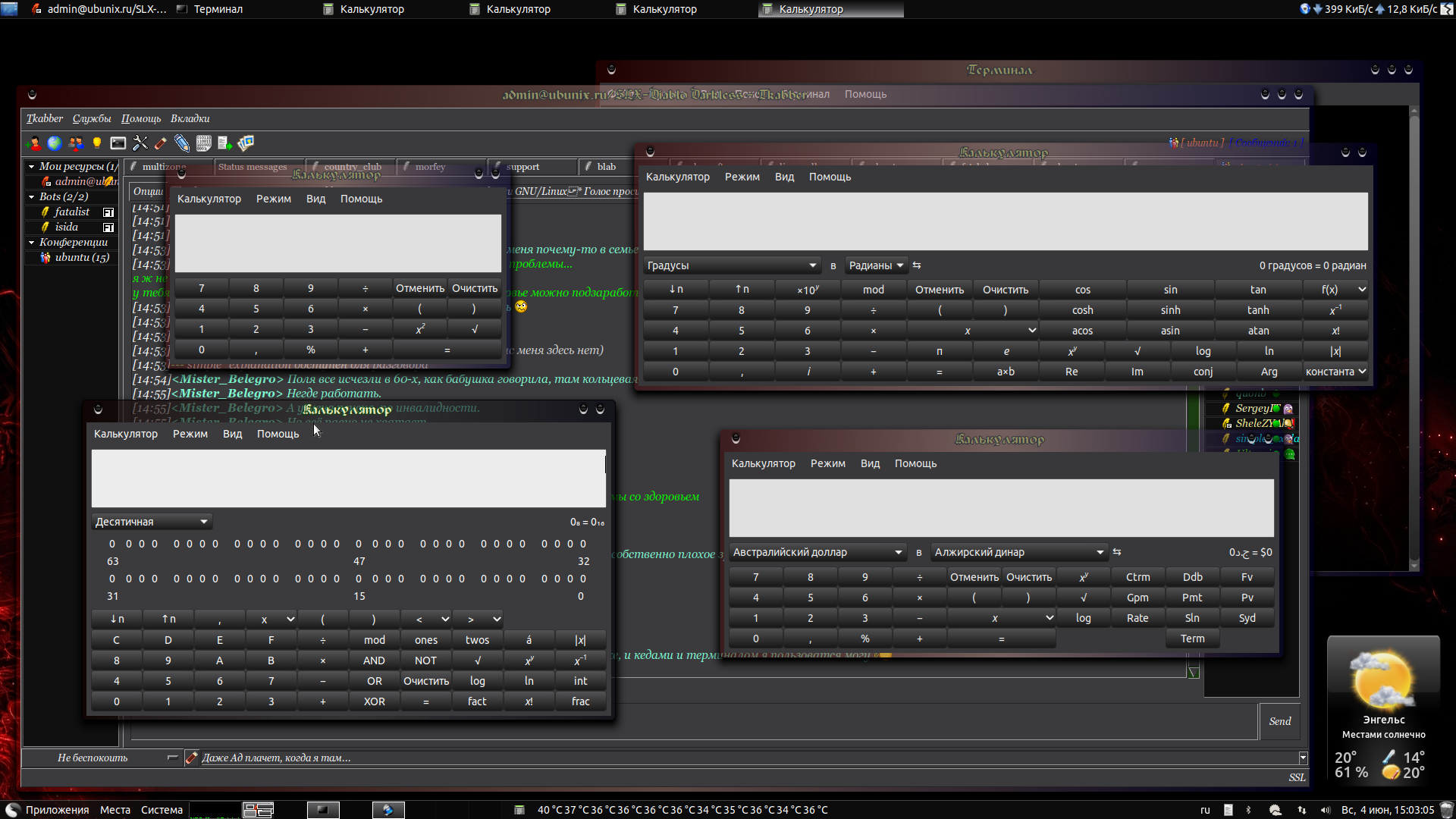Click the currency swap arrows icon
The height and width of the screenshot is (819, 1456).
(x=1116, y=552)
